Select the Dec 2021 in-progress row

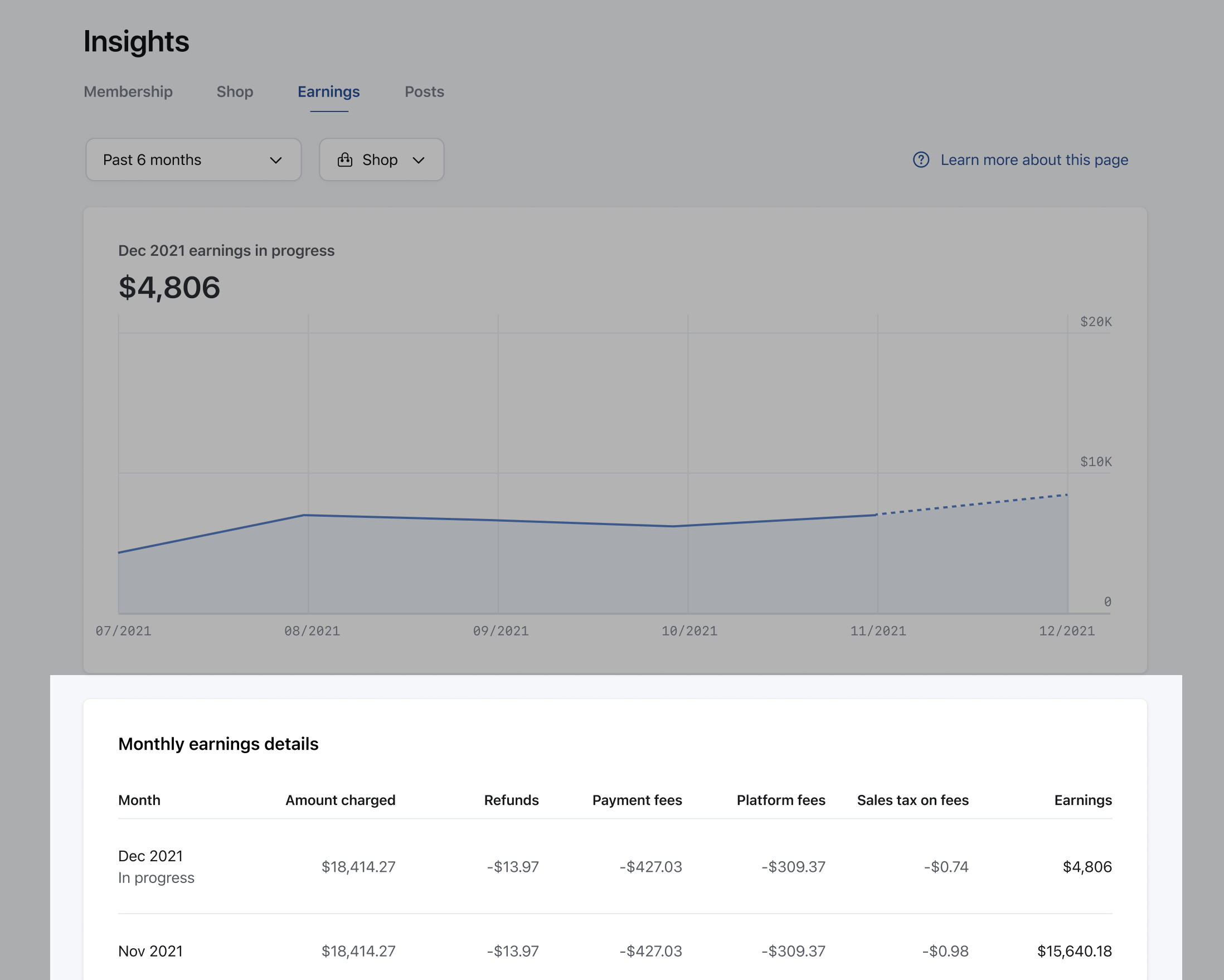tap(614, 866)
